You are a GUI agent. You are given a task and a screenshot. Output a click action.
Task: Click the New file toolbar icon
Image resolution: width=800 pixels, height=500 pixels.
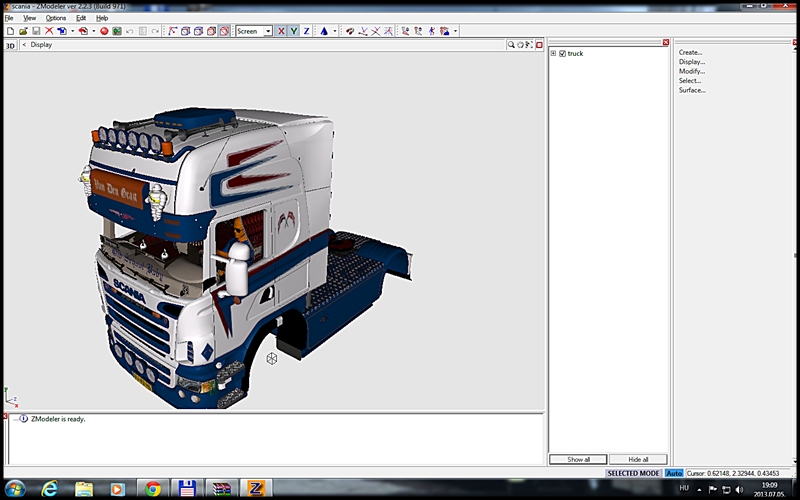[9, 31]
